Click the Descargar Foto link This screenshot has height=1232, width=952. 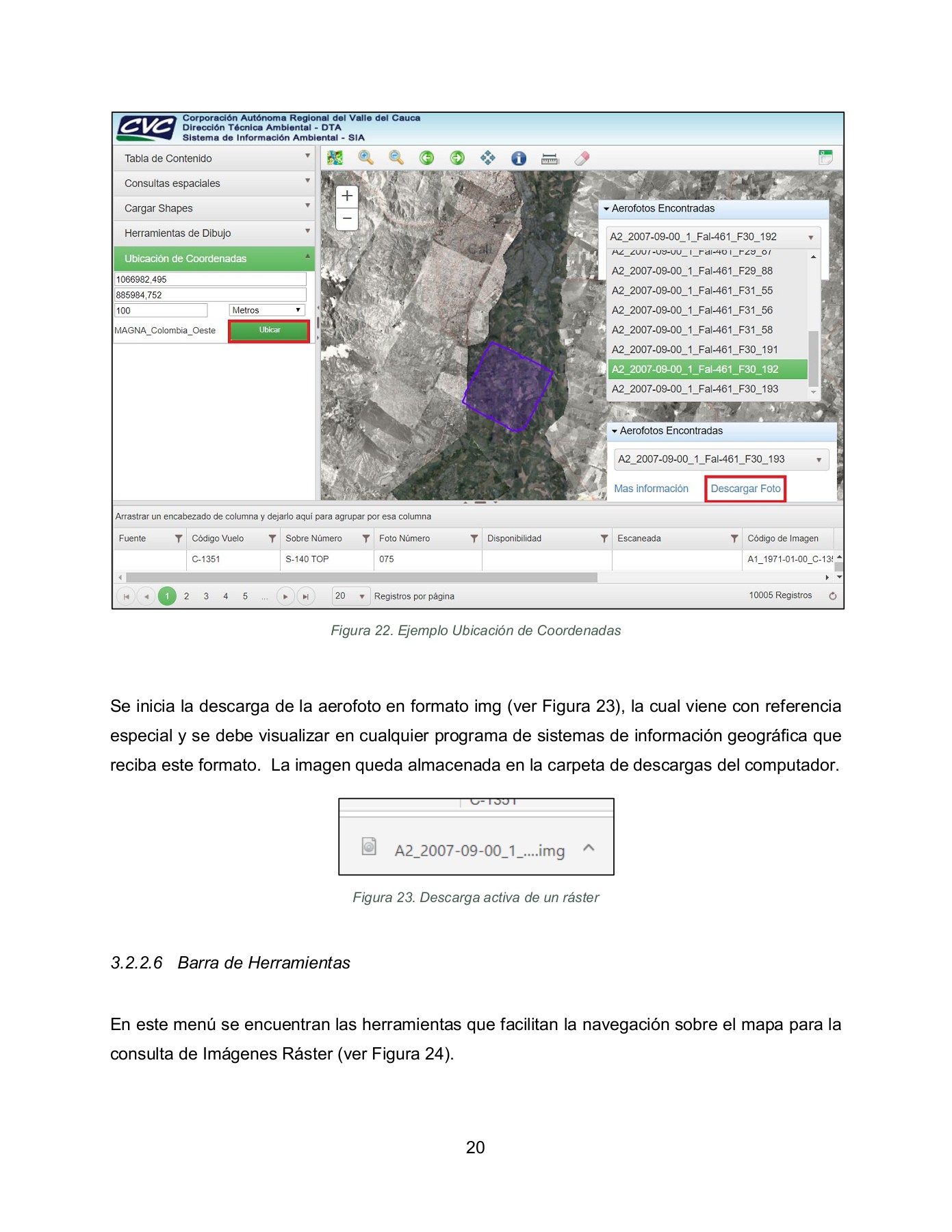[745, 489]
